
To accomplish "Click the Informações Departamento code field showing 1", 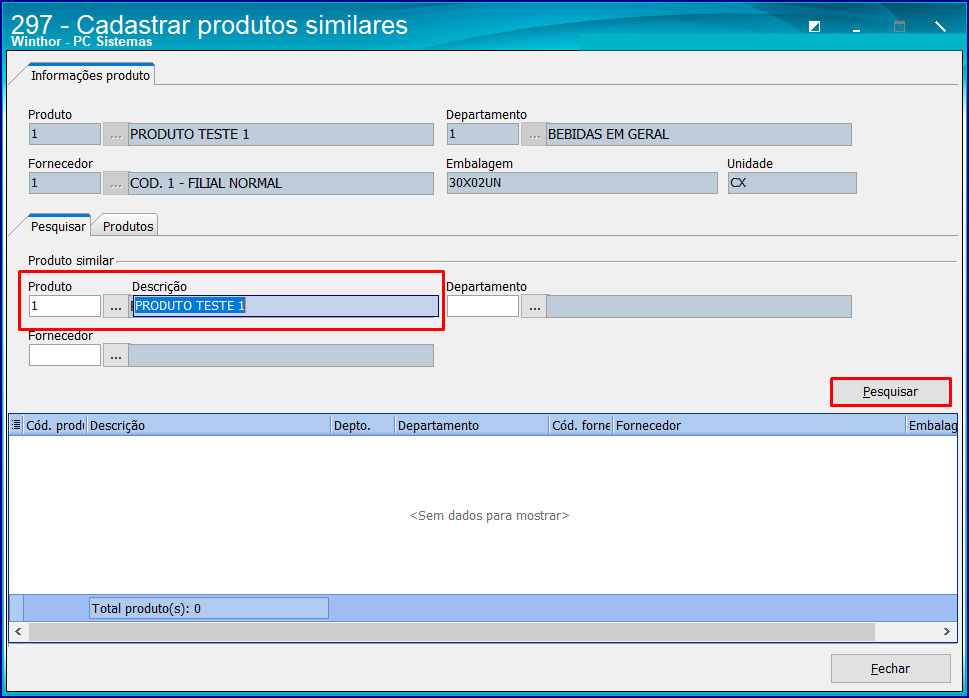I will point(483,134).
